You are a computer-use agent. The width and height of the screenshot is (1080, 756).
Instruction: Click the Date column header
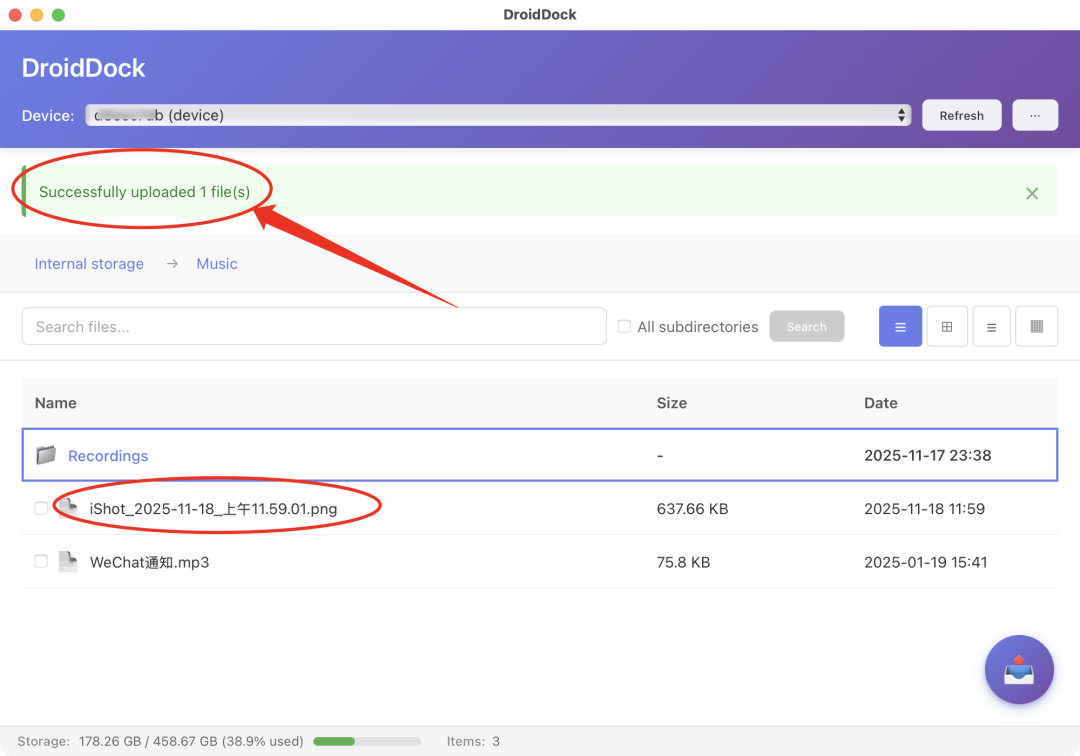coord(880,403)
